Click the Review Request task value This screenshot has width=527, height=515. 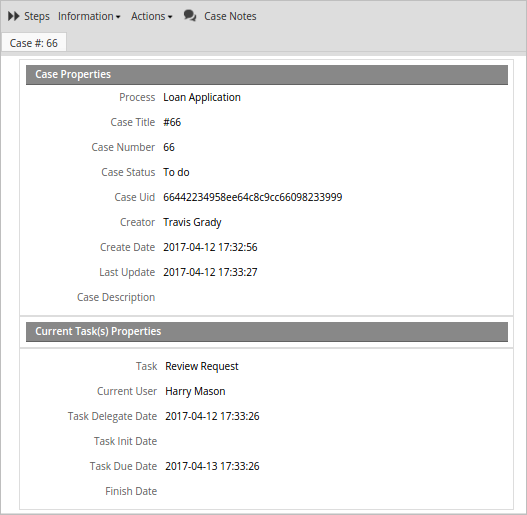coord(202,366)
